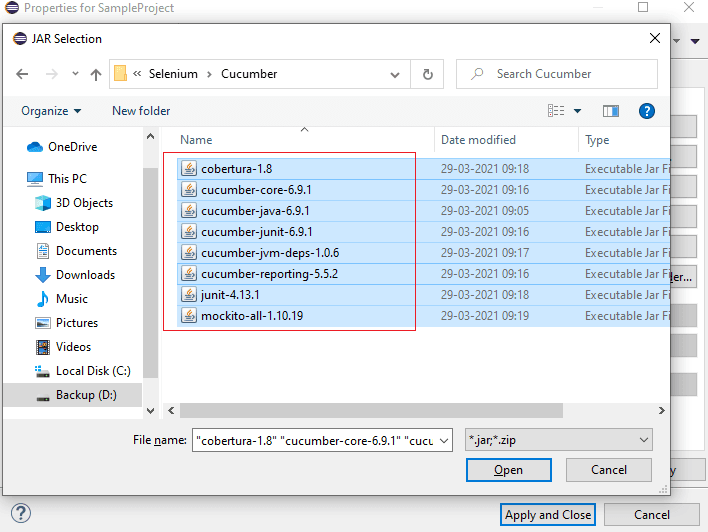Image resolution: width=708 pixels, height=532 pixels.
Task: Click the New folder button
Action: click(141, 111)
